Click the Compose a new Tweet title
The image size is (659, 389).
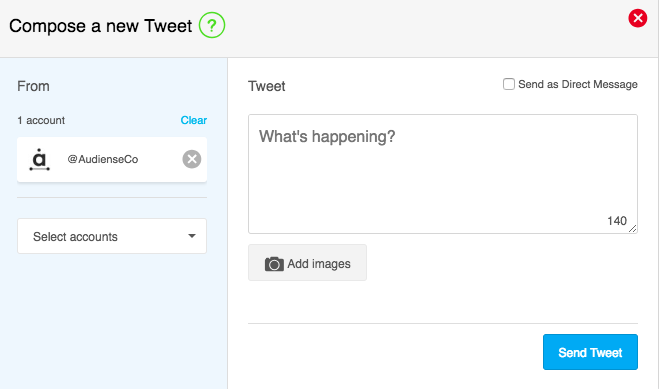click(x=100, y=26)
